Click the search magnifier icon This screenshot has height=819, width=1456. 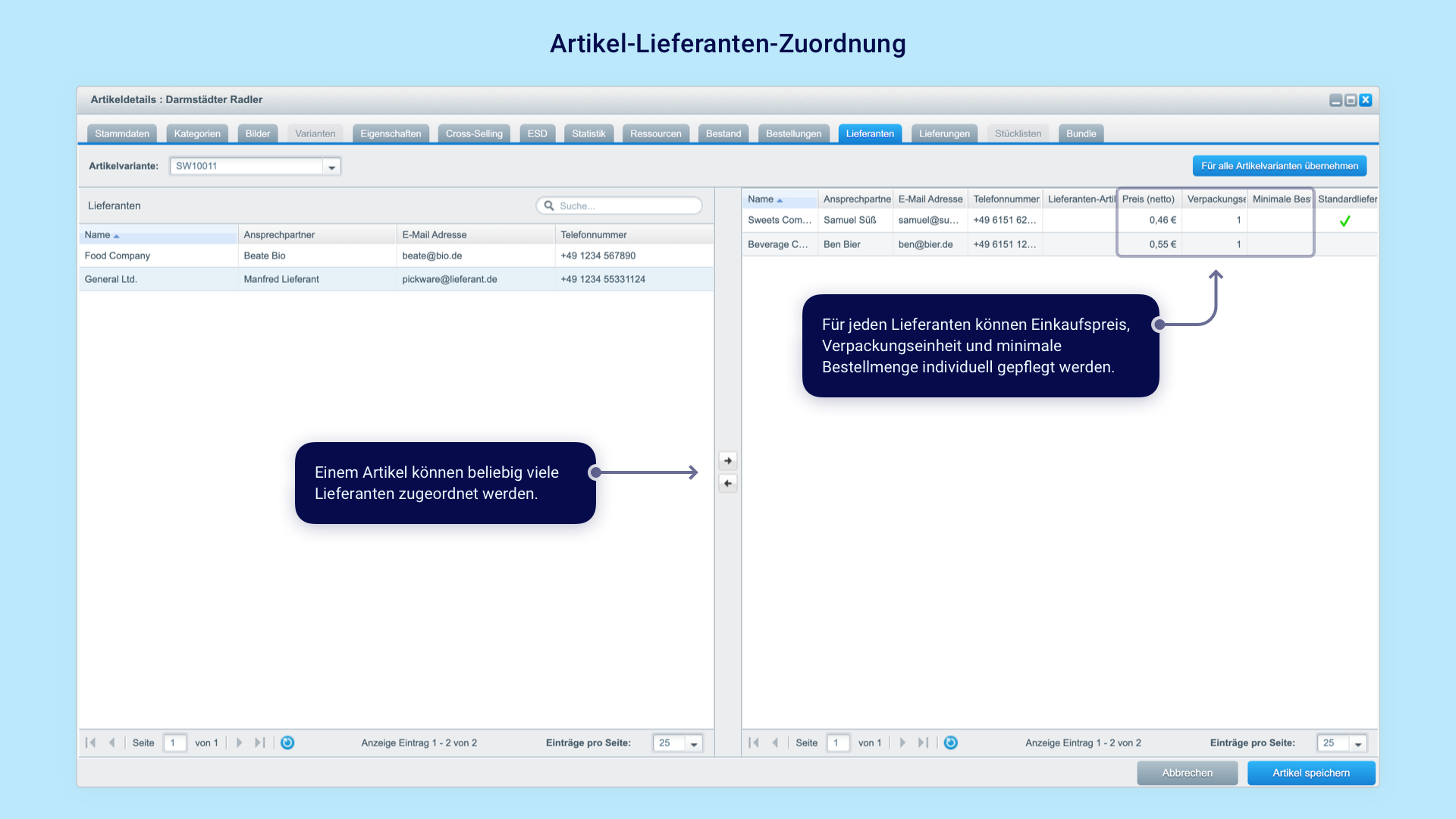[549, 206]
